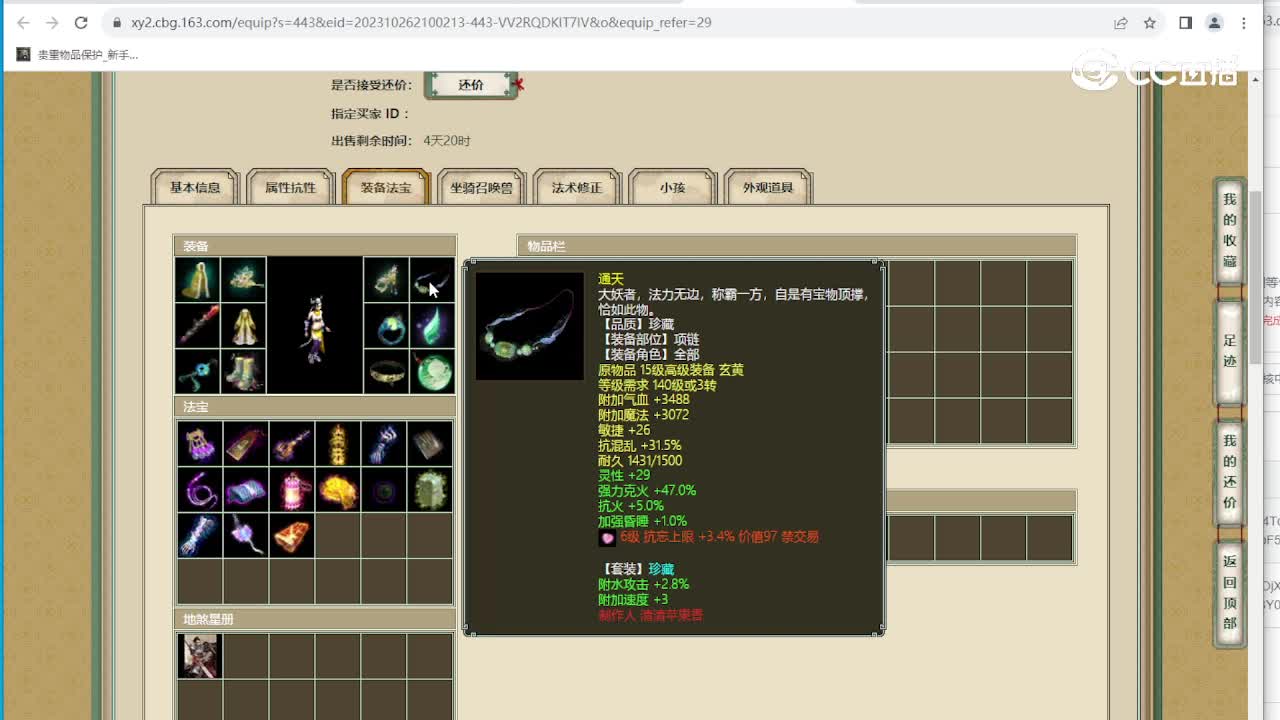Open the 外观道具 tab

tap(768, 187)
